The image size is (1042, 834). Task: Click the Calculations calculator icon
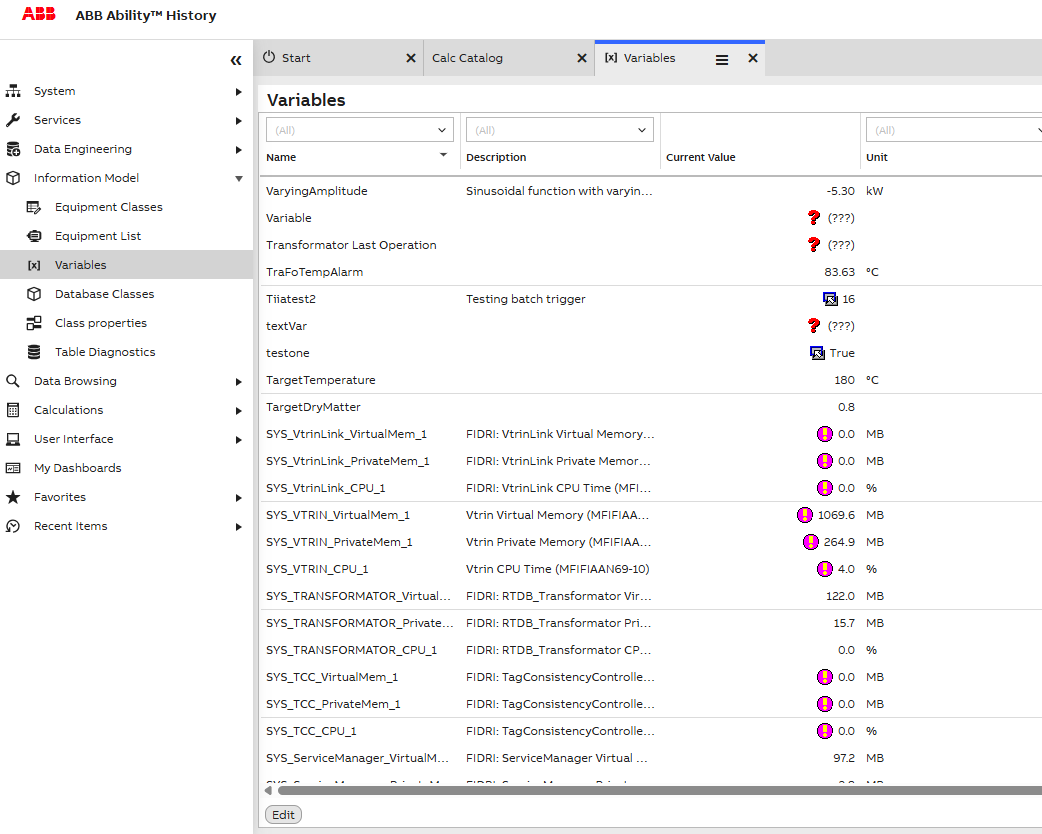tap(13, 410)
